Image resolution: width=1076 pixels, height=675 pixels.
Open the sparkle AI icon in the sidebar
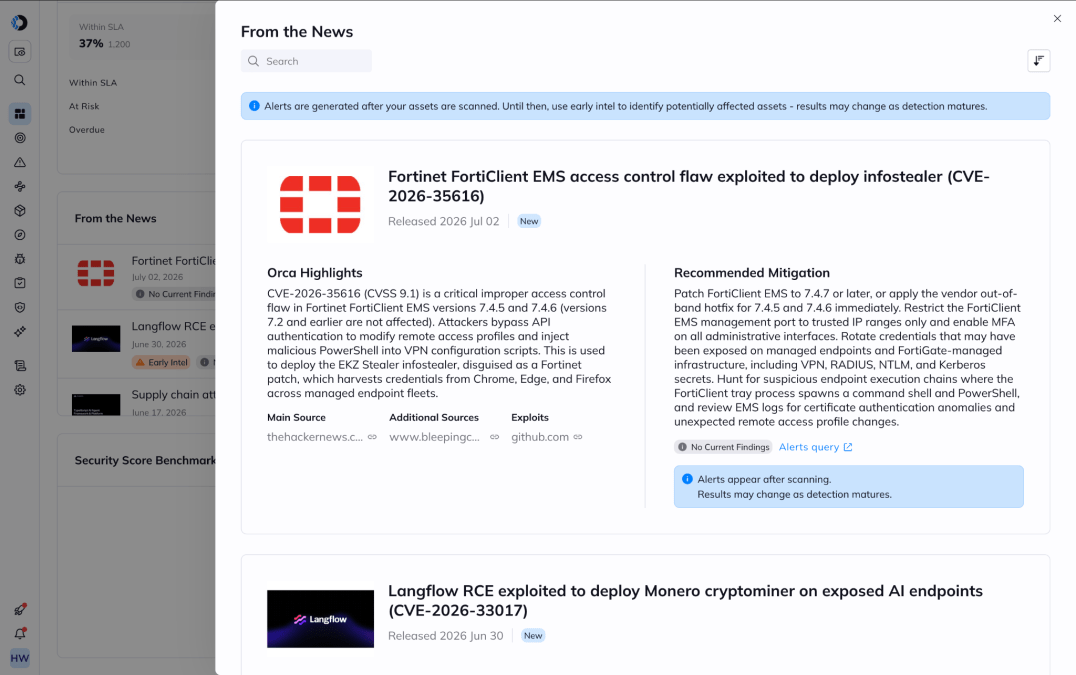pyautogui.click(x=20, y=331)
